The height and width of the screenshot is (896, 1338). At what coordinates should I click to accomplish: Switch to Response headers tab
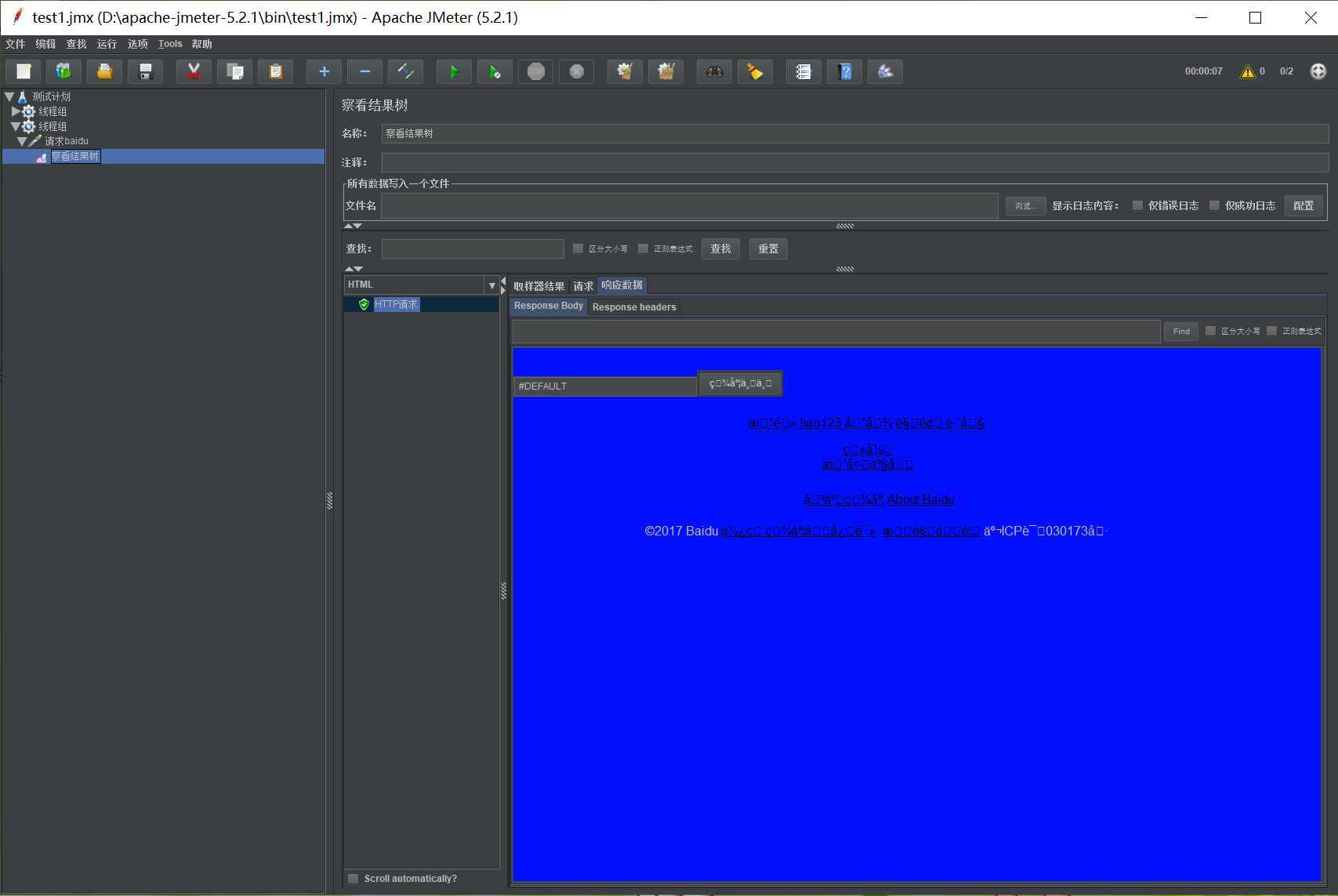click(634, 307)
